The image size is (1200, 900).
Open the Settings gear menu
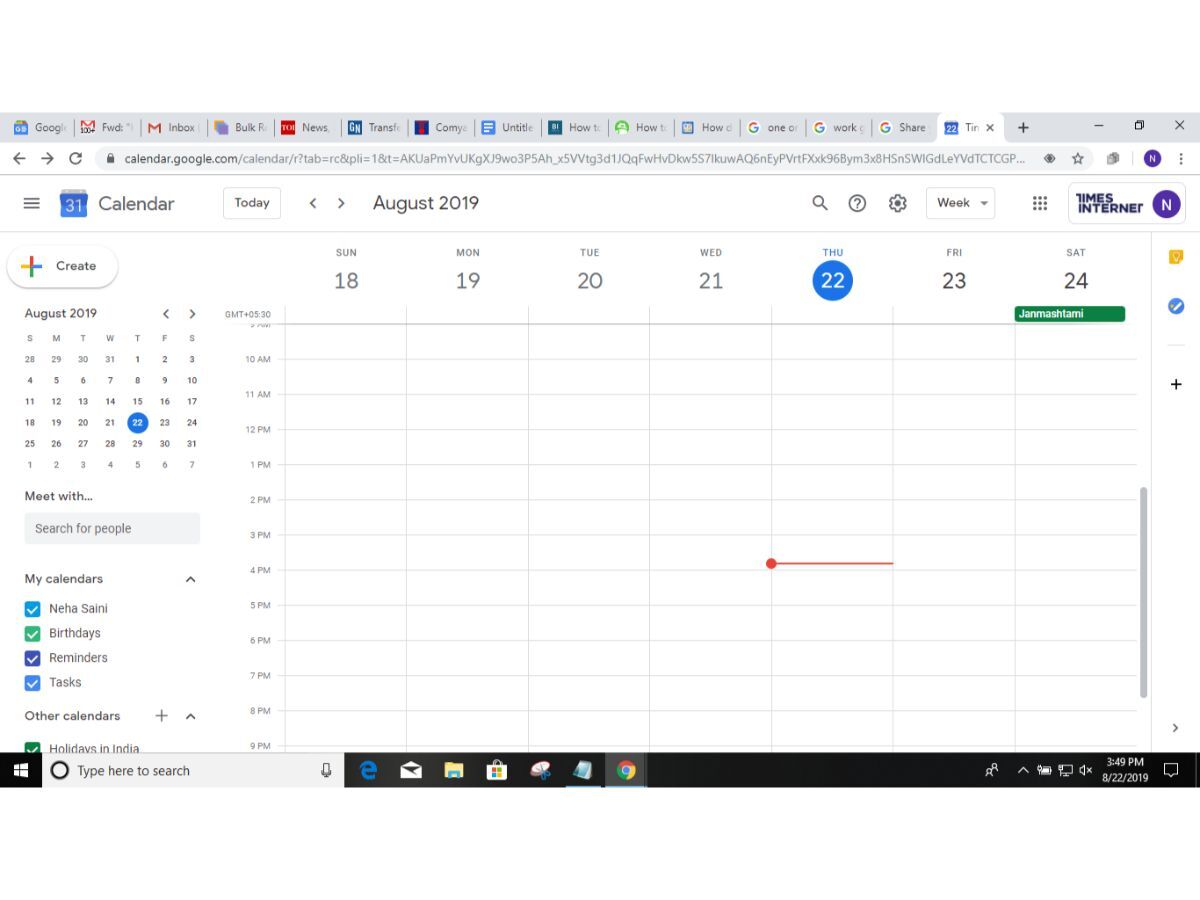tap(898, 203)
